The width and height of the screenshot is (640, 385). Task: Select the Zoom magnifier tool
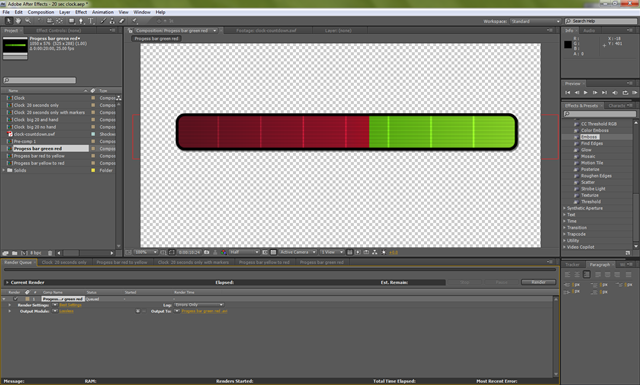[28, 21]
